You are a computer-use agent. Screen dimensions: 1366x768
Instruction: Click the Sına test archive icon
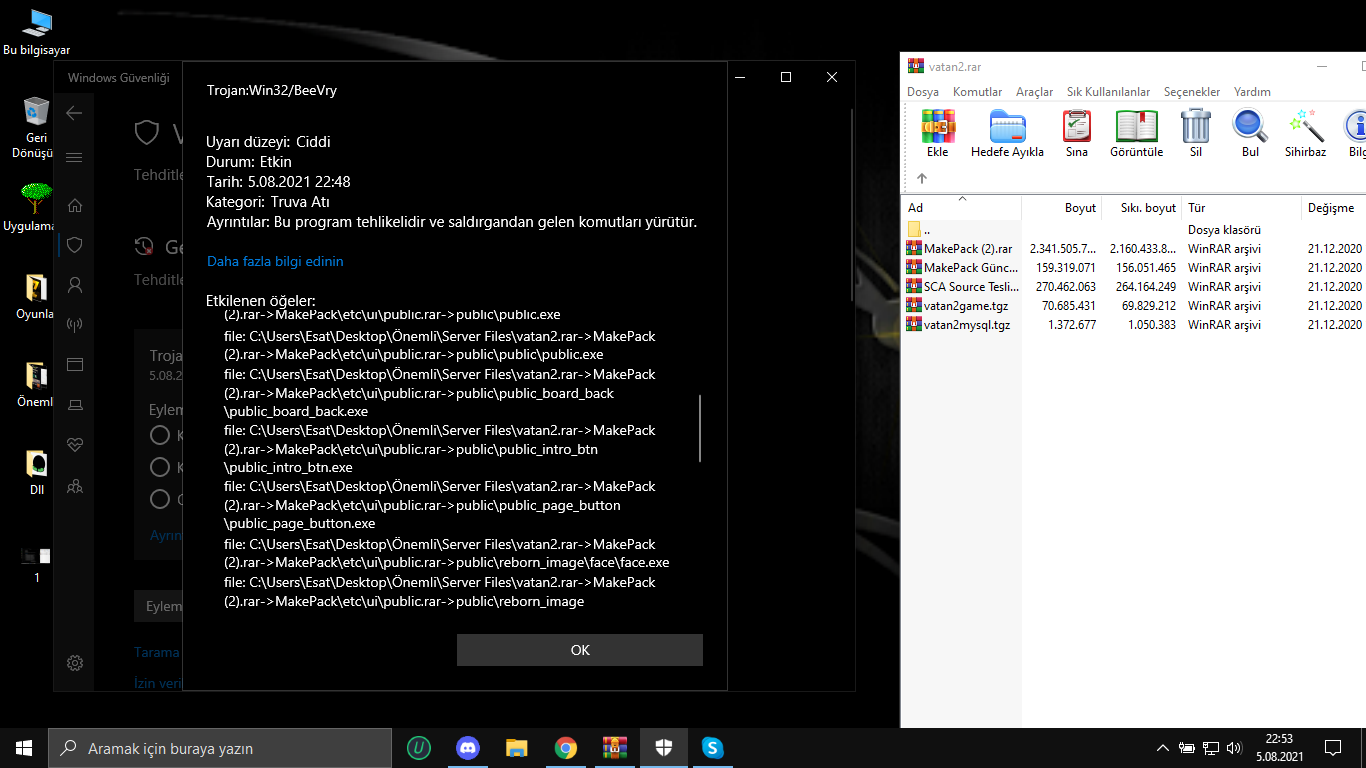pyautogui.click(x=1076, y=133)
